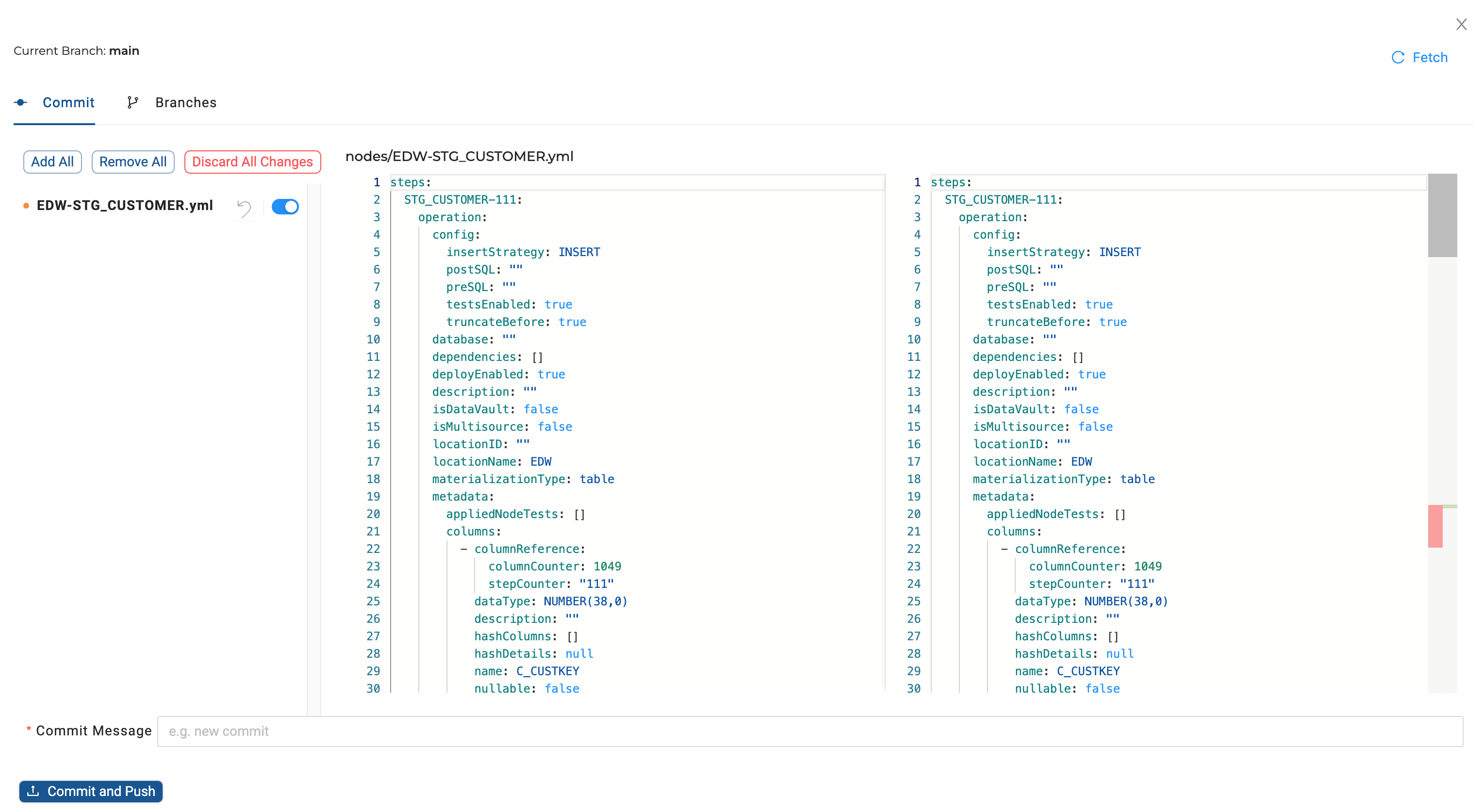Switch to the Branches tab

pos(185,102)
